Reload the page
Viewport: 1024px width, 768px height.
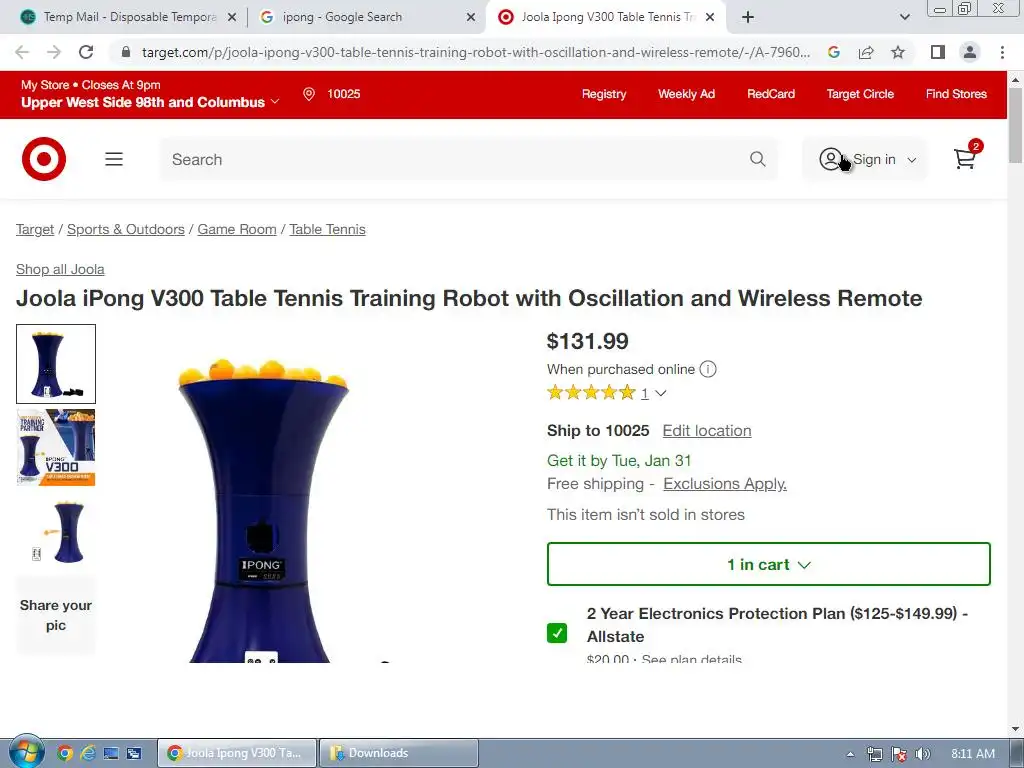86,52
